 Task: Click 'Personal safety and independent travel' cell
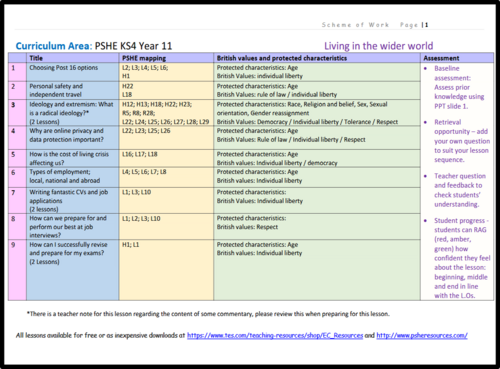(56, 90)
